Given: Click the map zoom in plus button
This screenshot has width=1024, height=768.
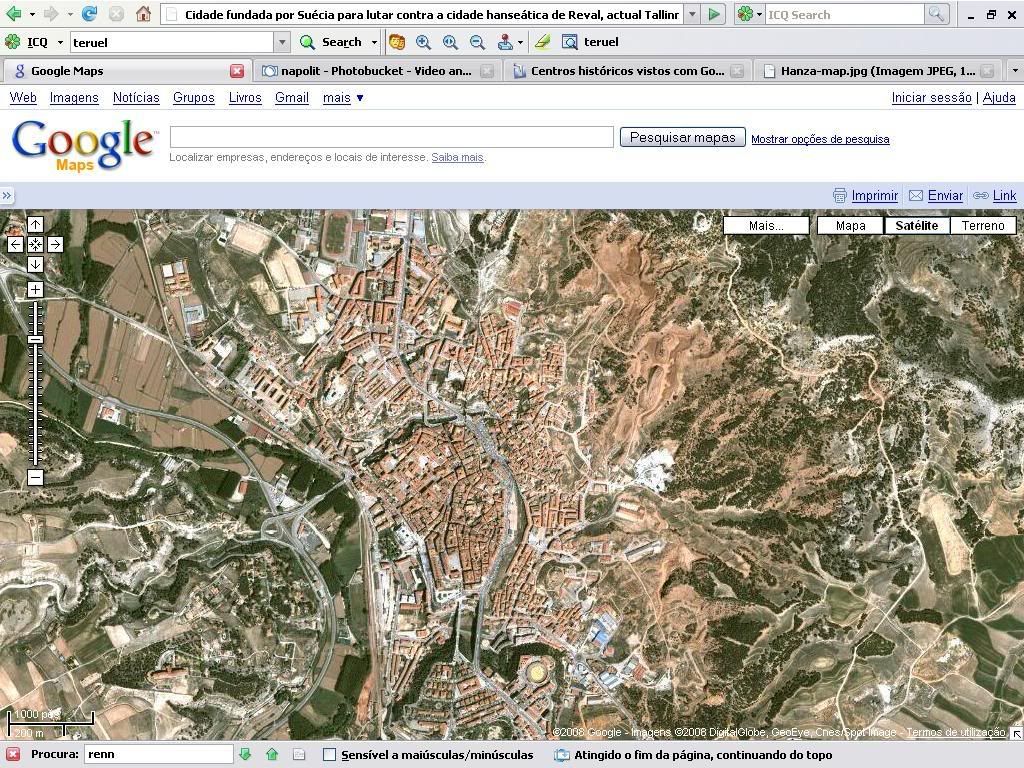Looking at the screenshot, I should pos(35,289).
